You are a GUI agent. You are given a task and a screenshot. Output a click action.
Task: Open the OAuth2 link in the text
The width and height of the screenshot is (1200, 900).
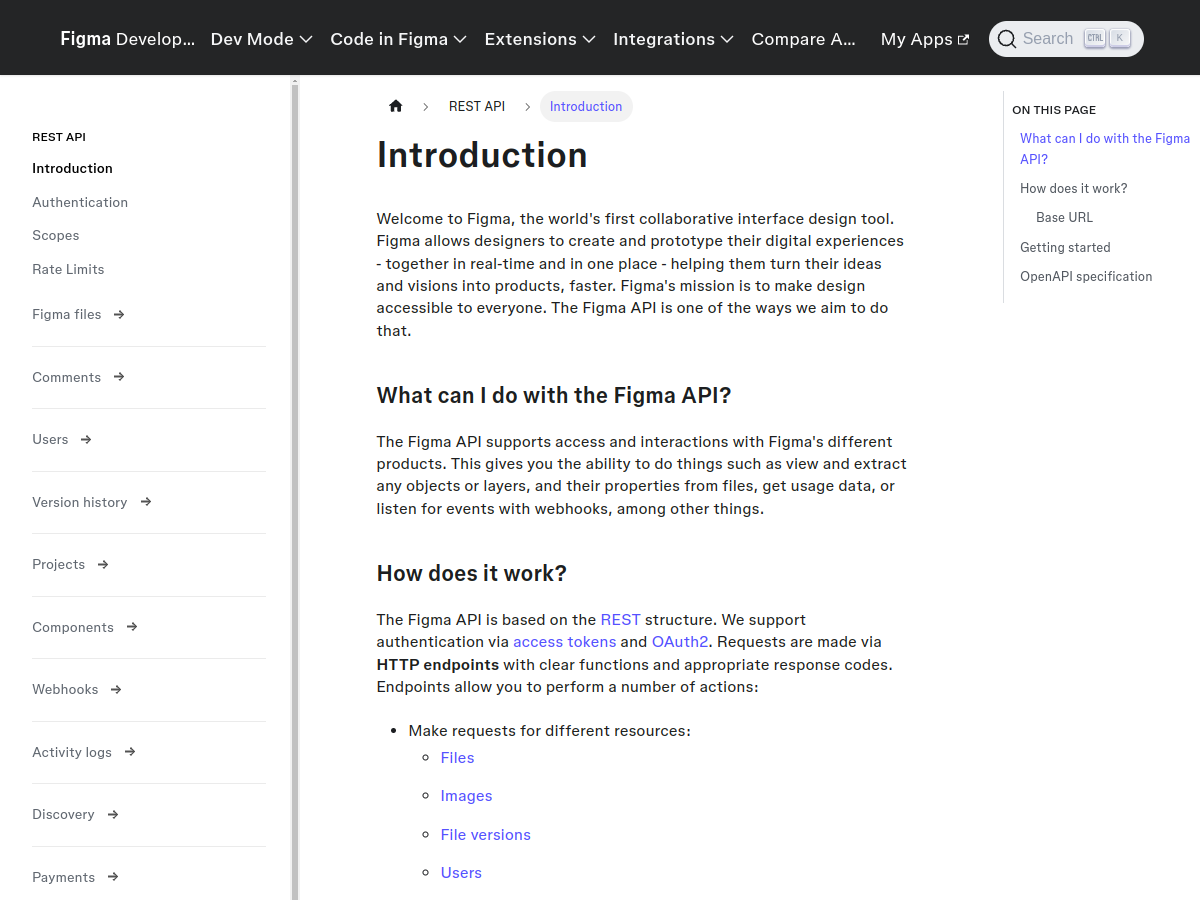tap(680, 641)
